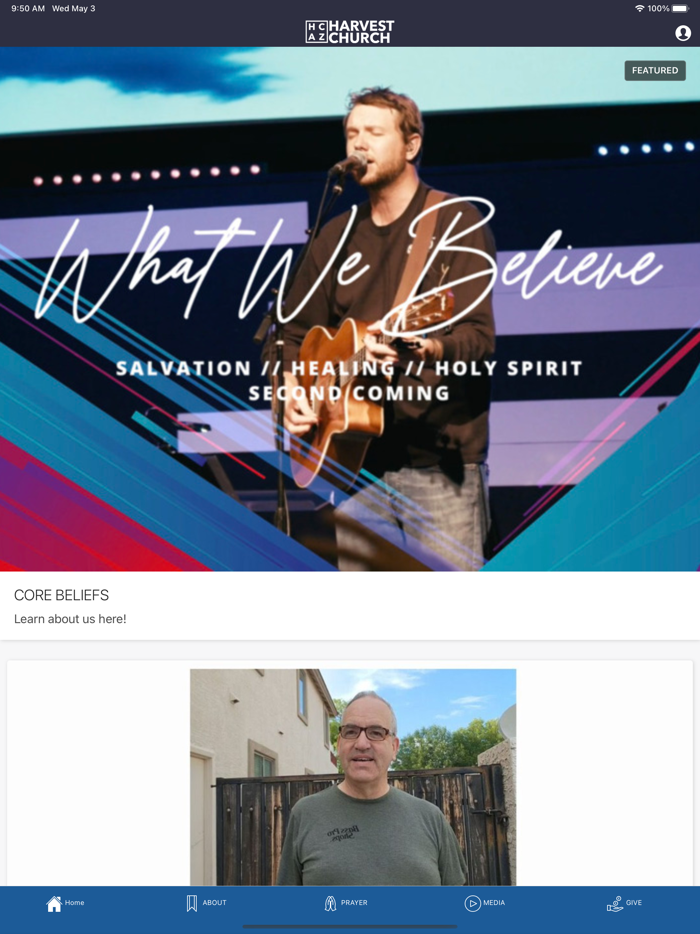Tap the Home house icon
This screenshot has height=934, width=700.
[x=54, y=904]
